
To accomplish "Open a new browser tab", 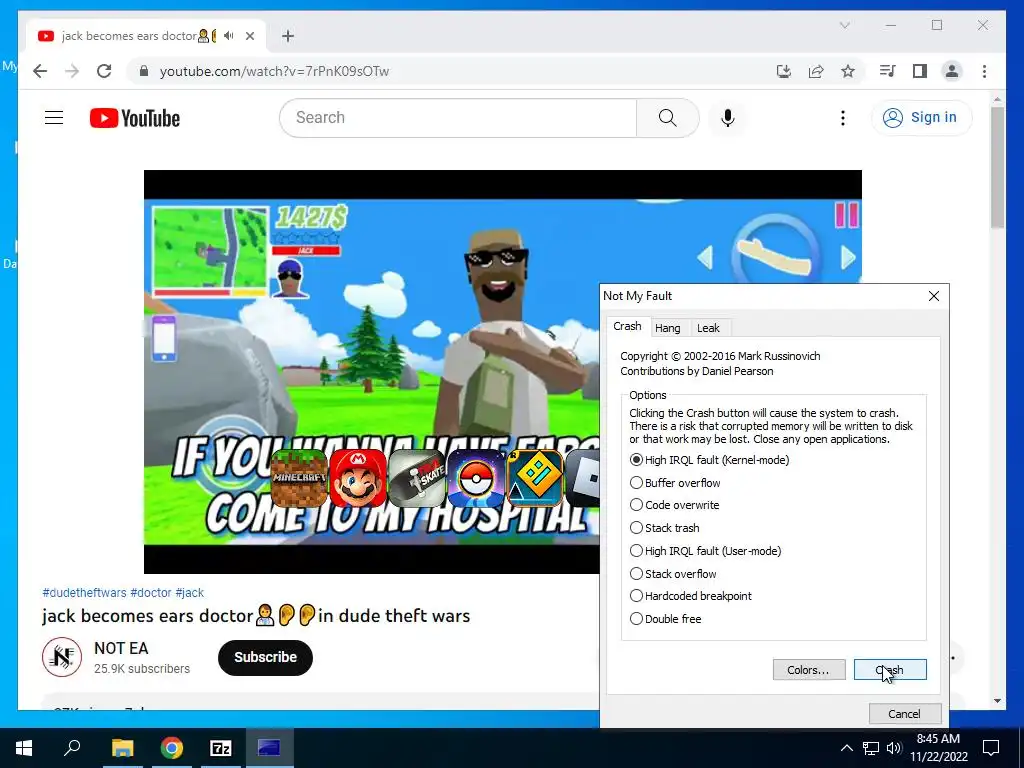I will coord(288,36).
